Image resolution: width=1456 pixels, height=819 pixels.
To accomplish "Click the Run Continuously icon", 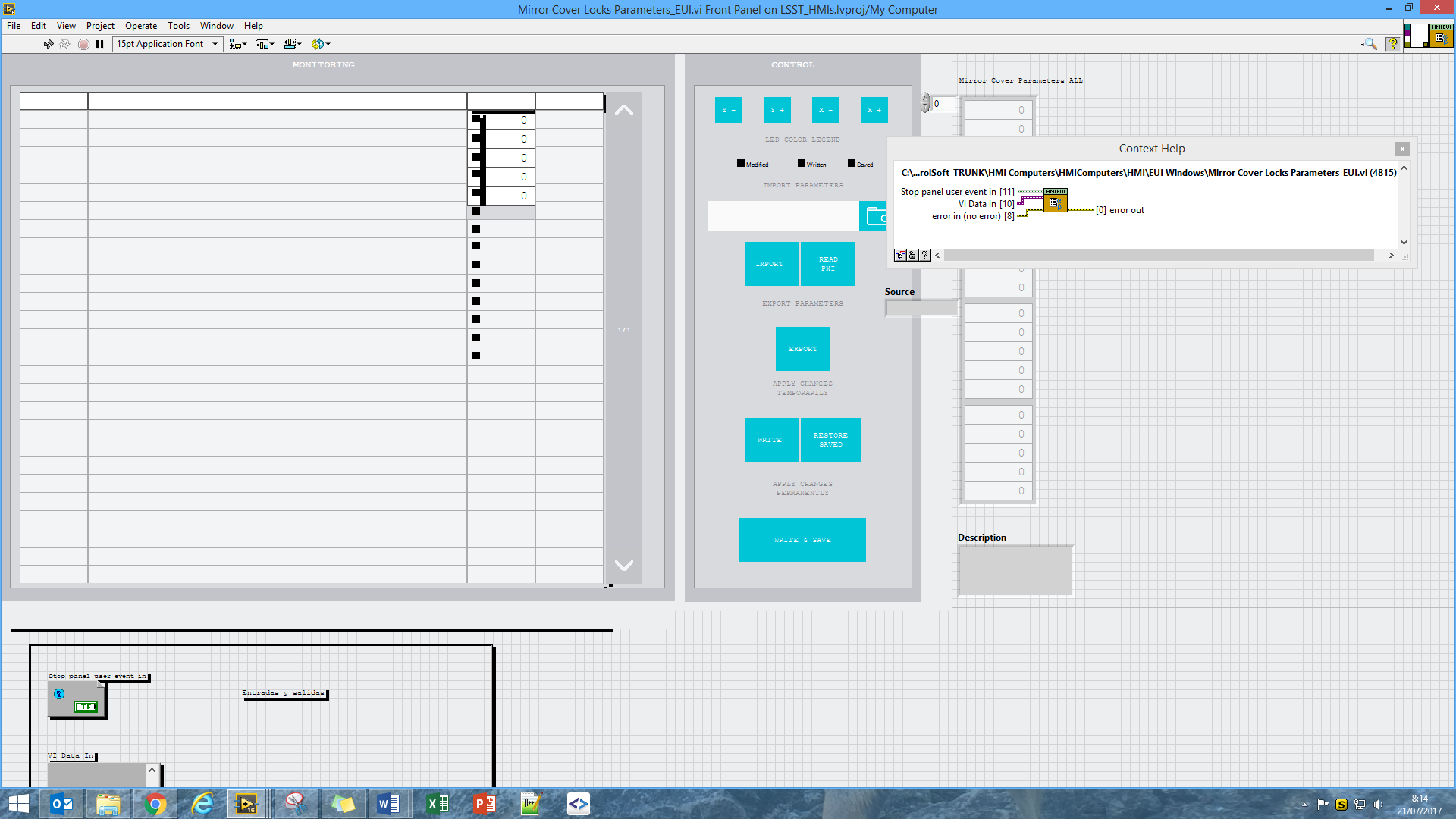I will pyautogui.click(x=64, y=44).
